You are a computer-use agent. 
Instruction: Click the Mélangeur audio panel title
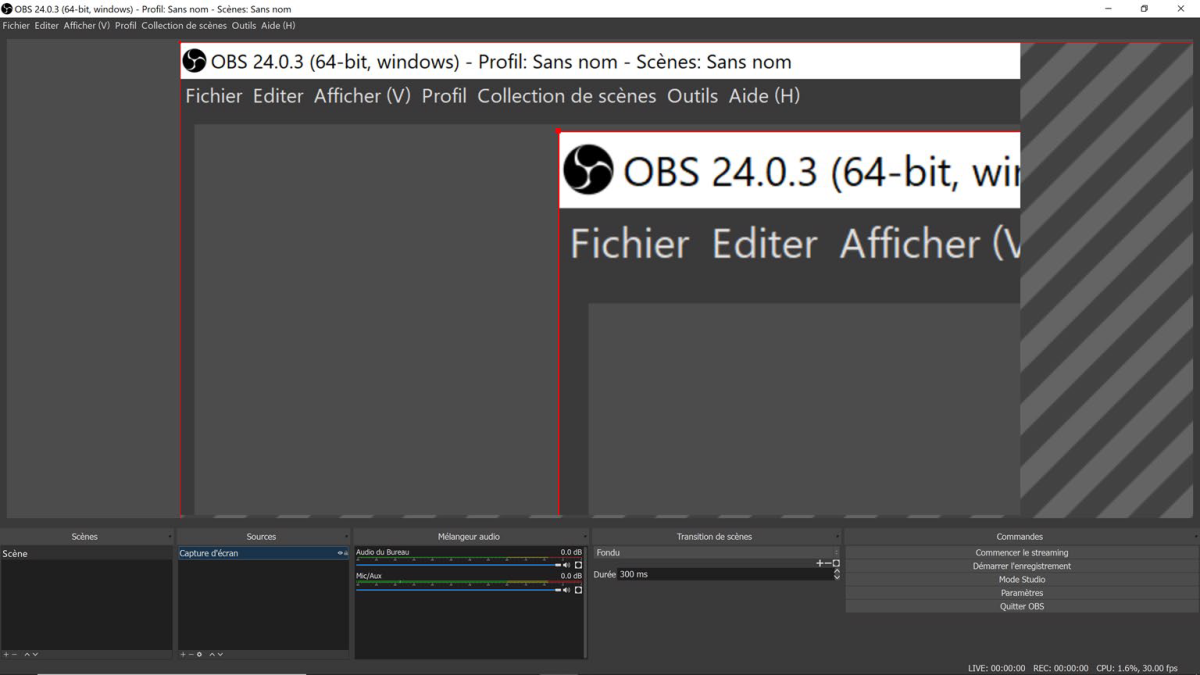click(x=469, y=537)
